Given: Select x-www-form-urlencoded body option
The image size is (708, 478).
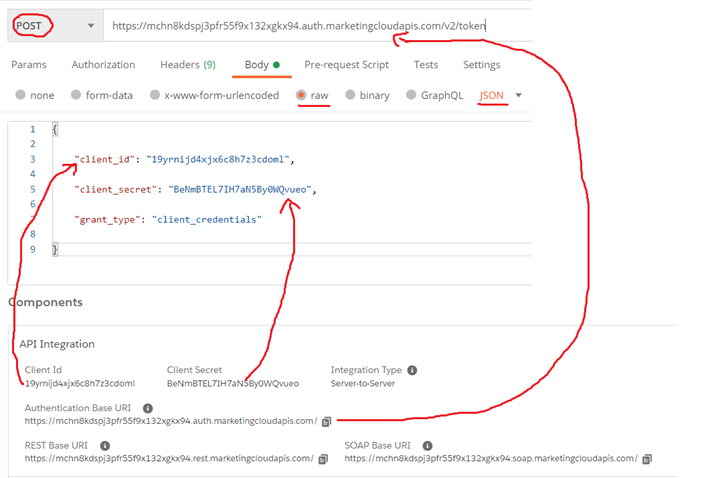Looking at the screenshot, I should [x=155, y=95].
